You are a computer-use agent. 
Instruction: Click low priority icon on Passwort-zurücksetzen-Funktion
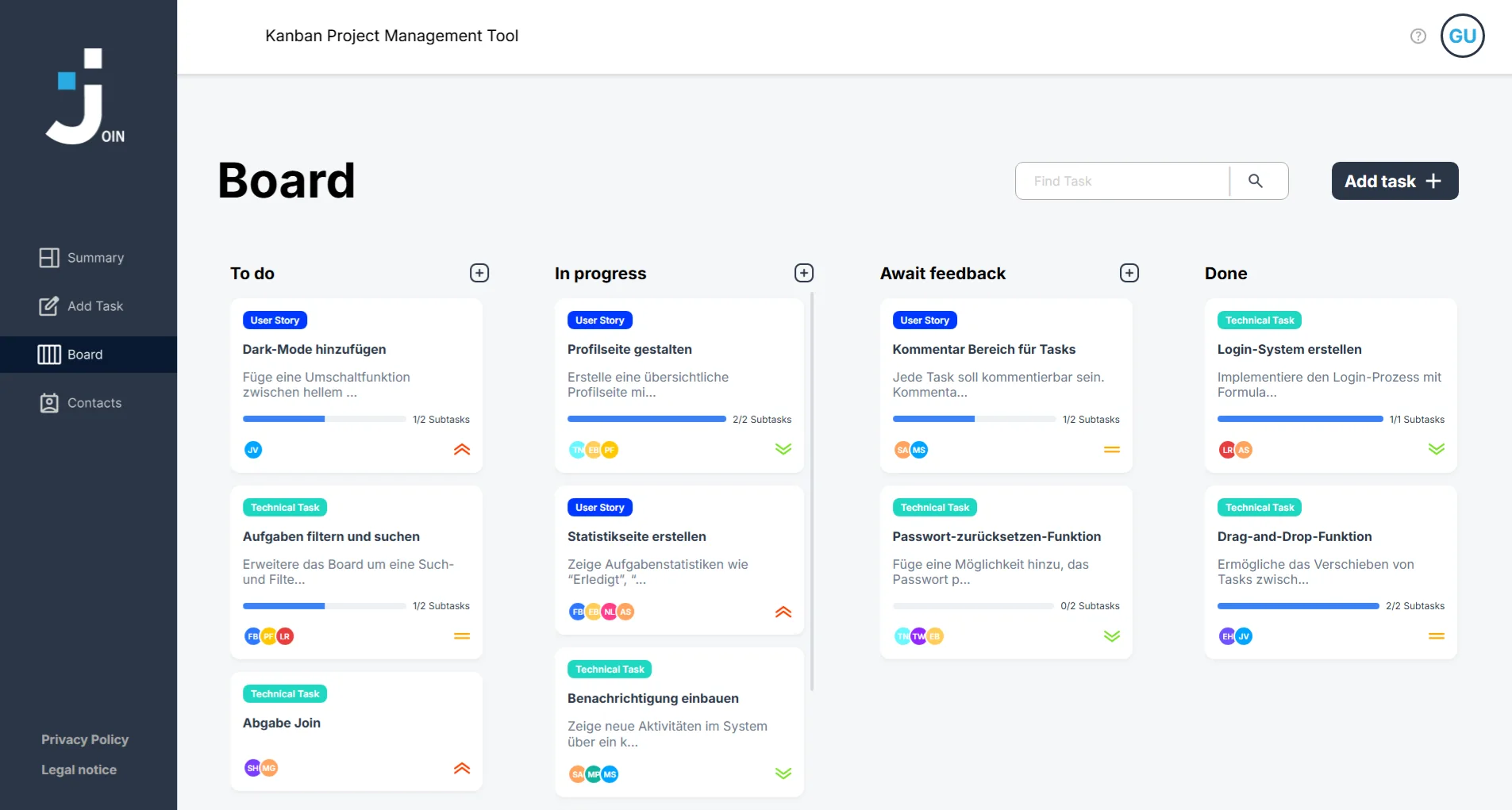tap(1112, 636)
